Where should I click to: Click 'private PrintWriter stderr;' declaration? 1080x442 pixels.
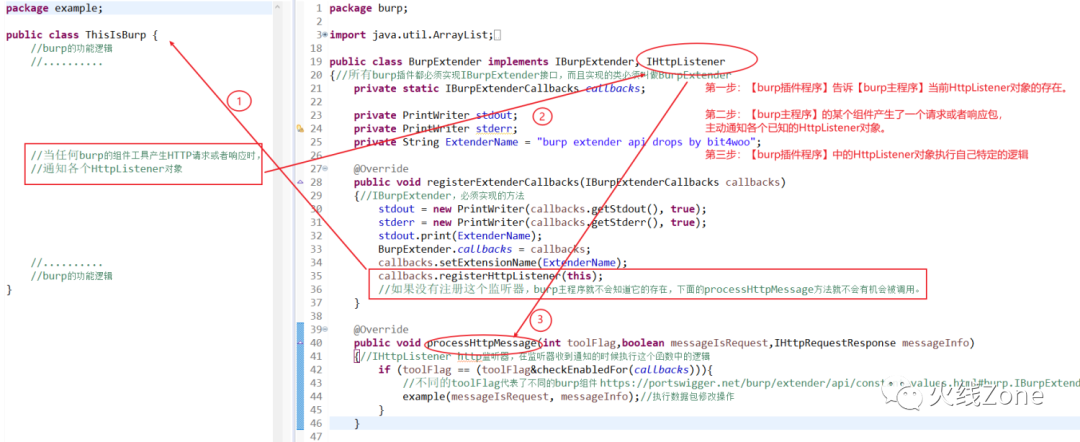(x=435, y=129)
